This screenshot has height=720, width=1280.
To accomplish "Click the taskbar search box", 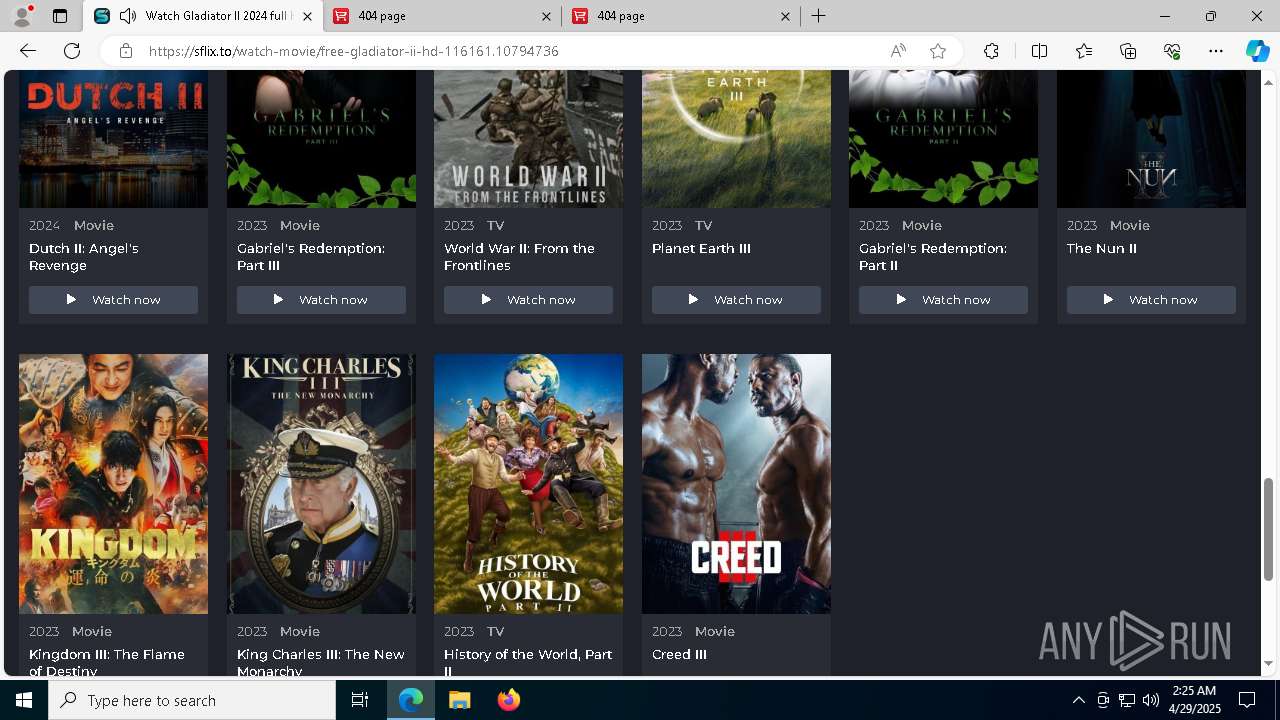I will pyautogui.click(x=192, y=700).
